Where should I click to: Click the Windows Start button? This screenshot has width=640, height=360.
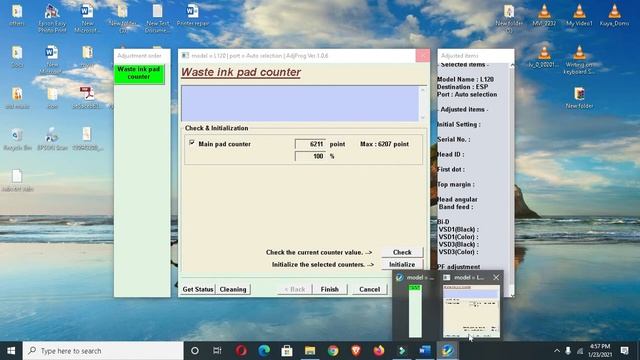click(11, 351)
